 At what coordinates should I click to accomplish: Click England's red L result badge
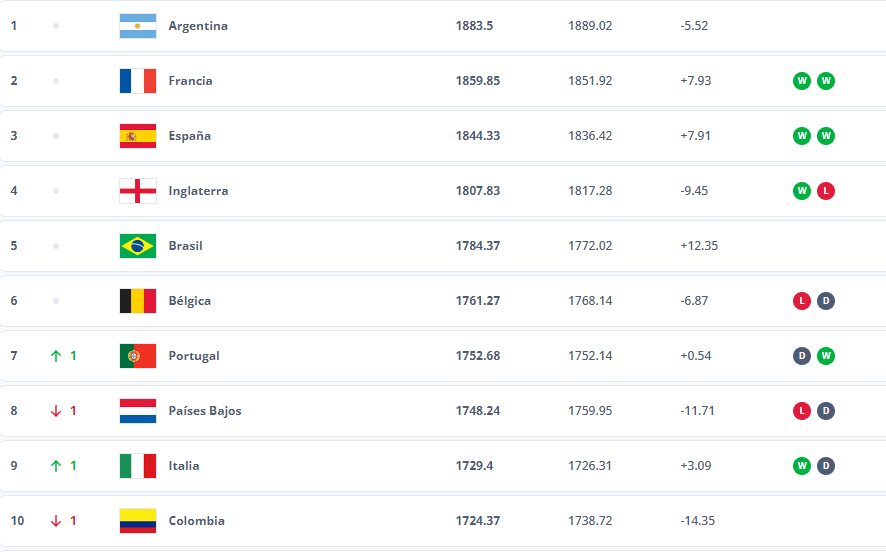pos(826,191)
